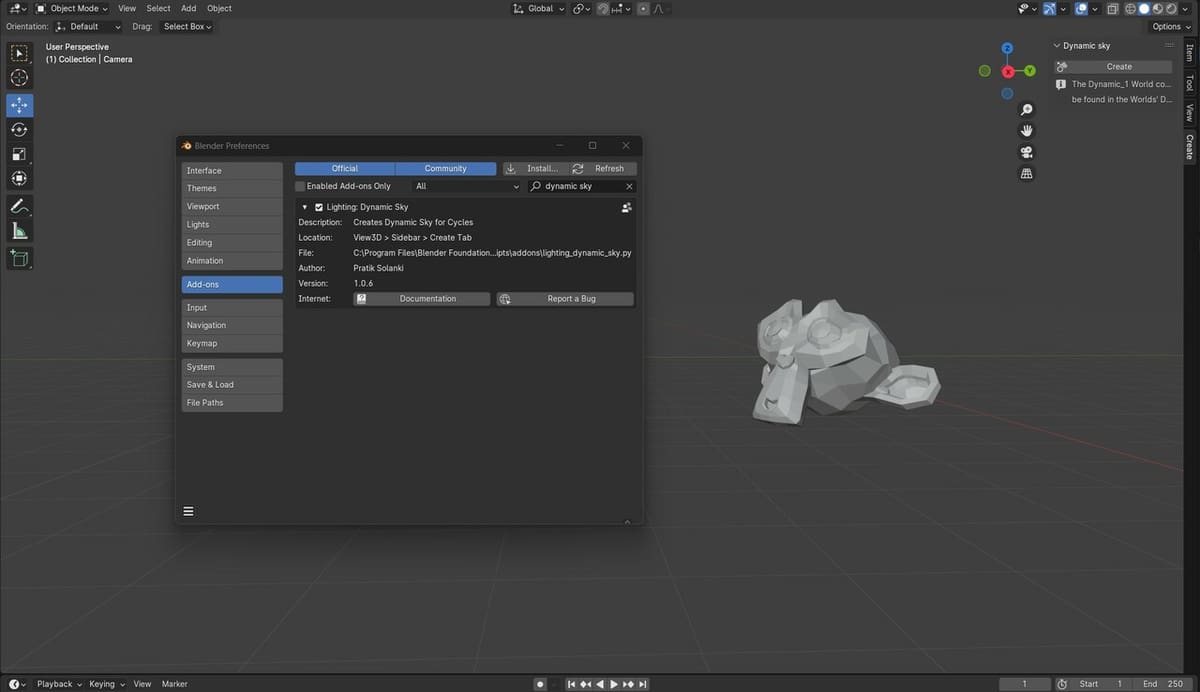
Task: Toggle Official add-ons filter
Action: [x=345, y=169]
